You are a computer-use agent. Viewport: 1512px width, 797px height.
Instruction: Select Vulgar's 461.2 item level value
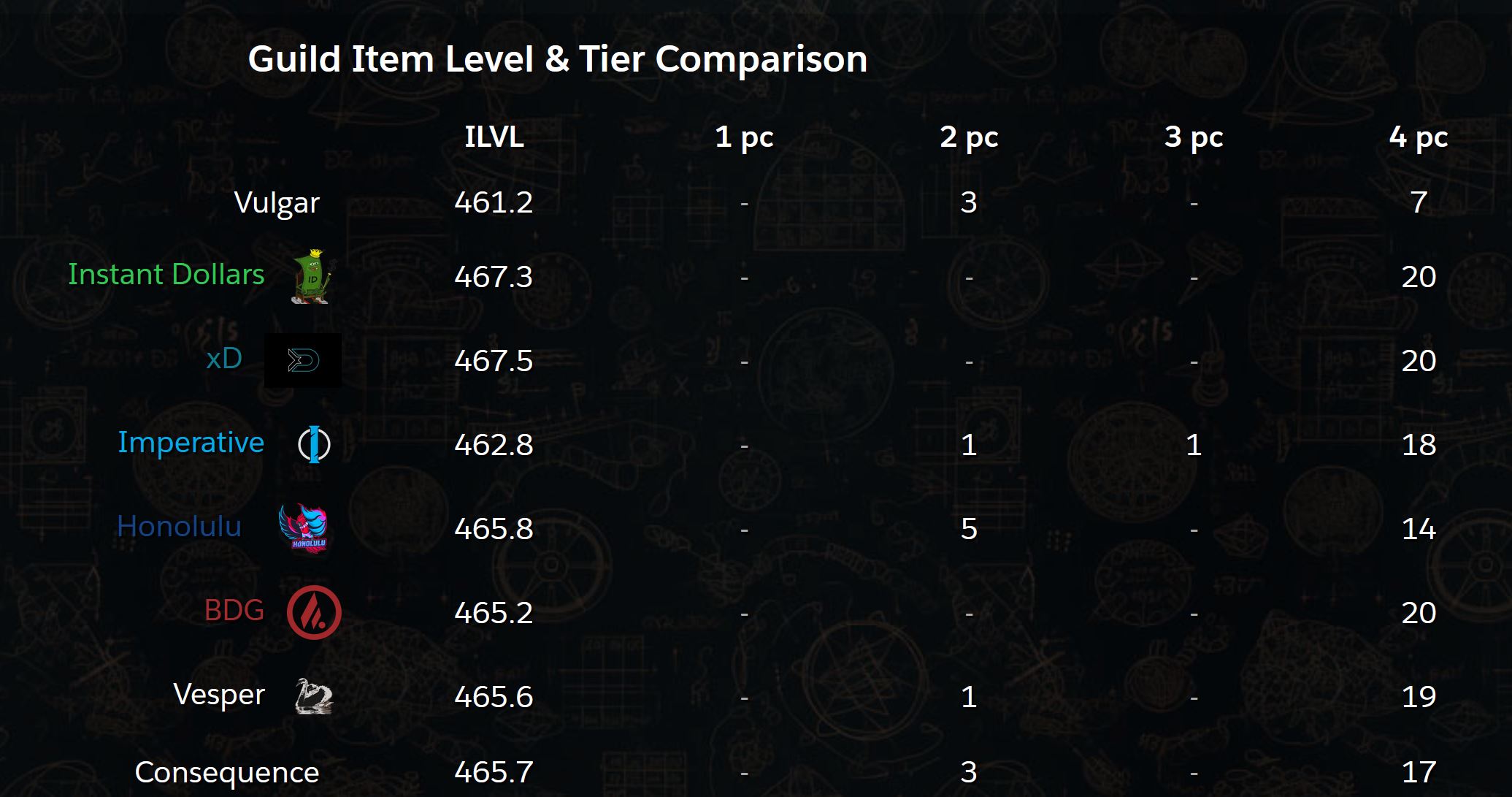coord(494,202)
